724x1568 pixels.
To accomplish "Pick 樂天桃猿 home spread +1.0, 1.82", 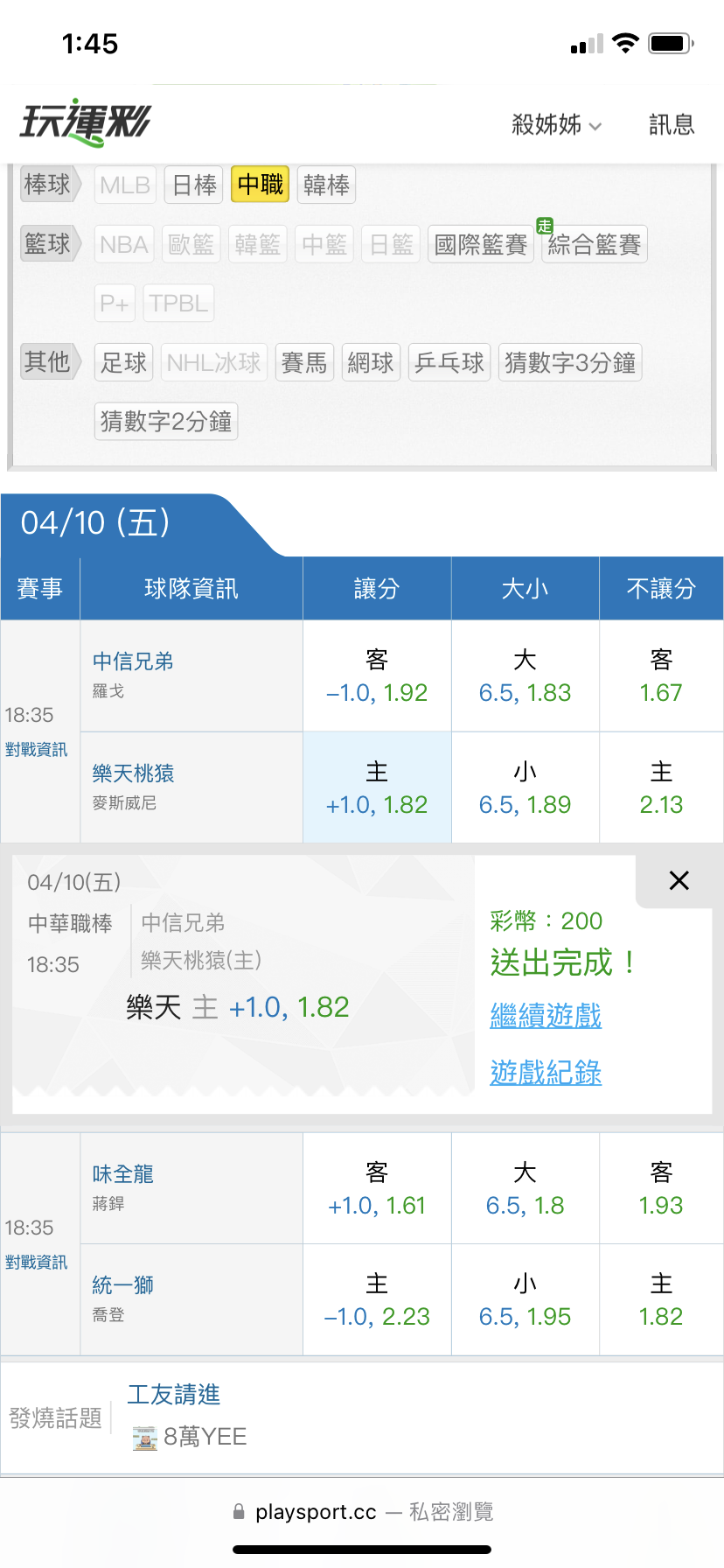I will [x=377, y=787].
